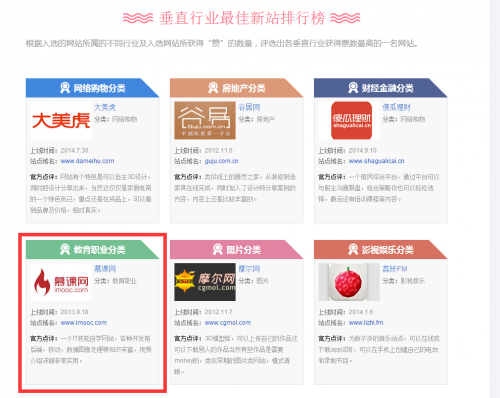Select the 房地产分类 category header

point(237,88)
